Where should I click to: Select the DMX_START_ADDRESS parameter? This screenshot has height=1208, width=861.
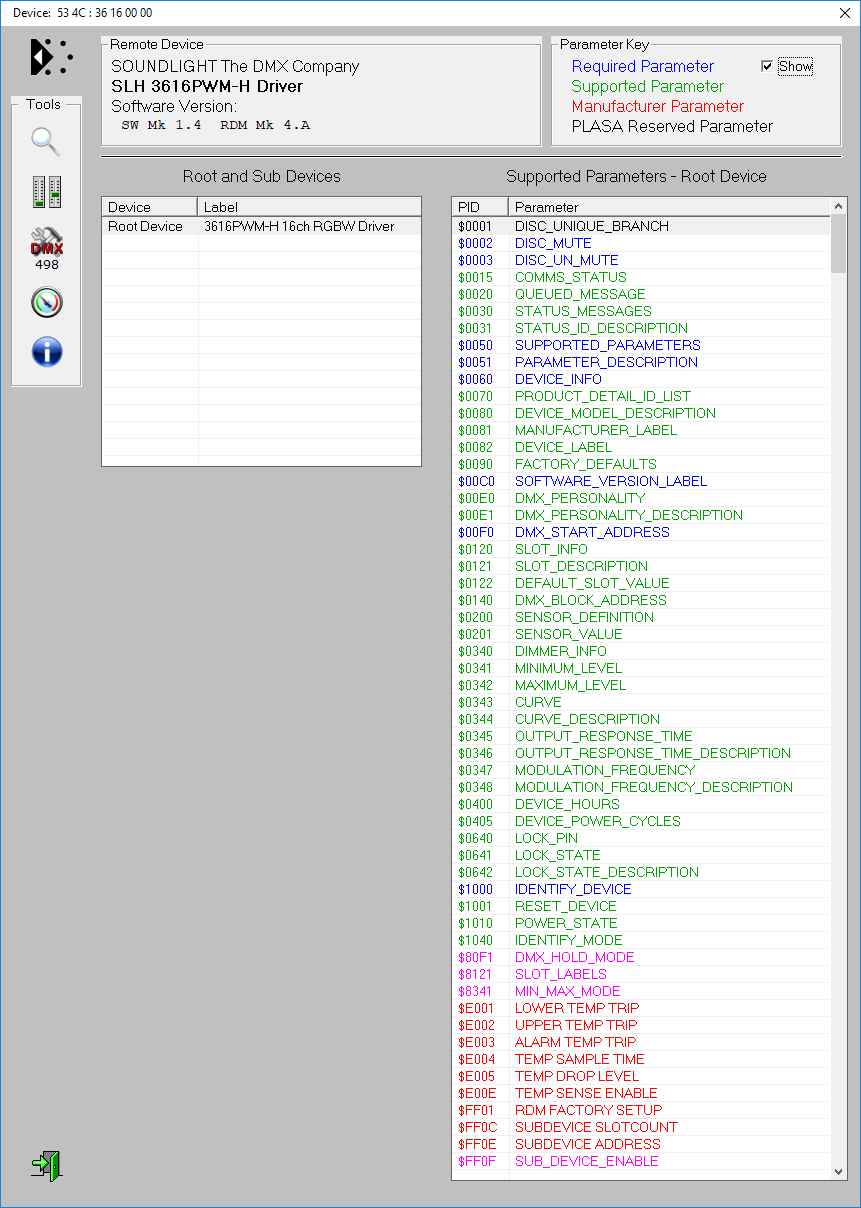click(x=592, y=532)
